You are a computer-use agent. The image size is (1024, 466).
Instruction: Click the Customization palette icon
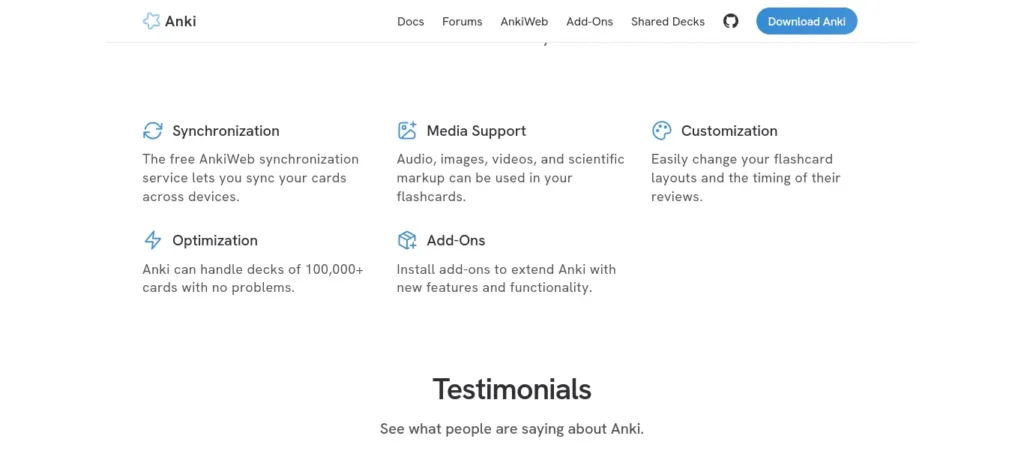click(x=662, y=131)
